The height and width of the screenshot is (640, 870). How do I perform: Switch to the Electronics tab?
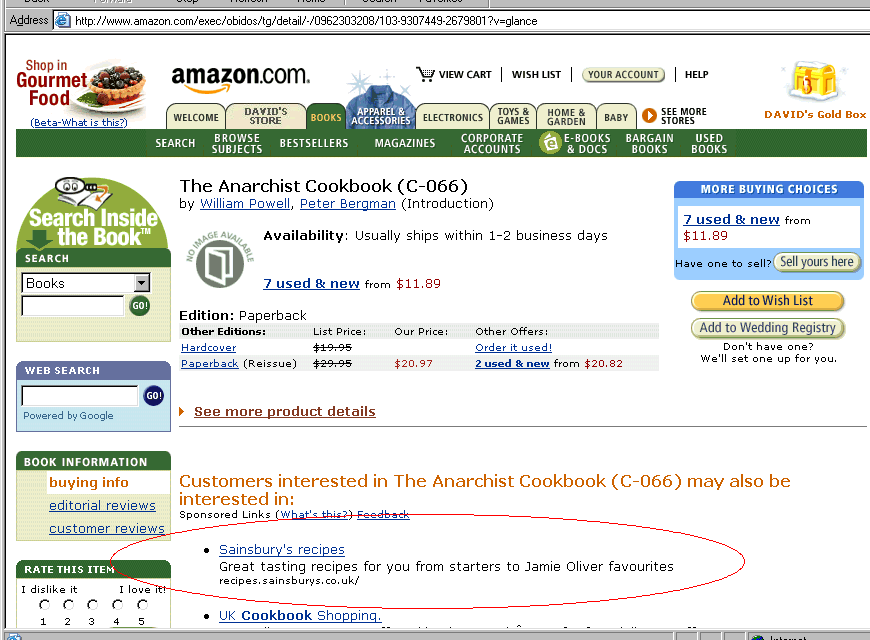click(452, 117)
